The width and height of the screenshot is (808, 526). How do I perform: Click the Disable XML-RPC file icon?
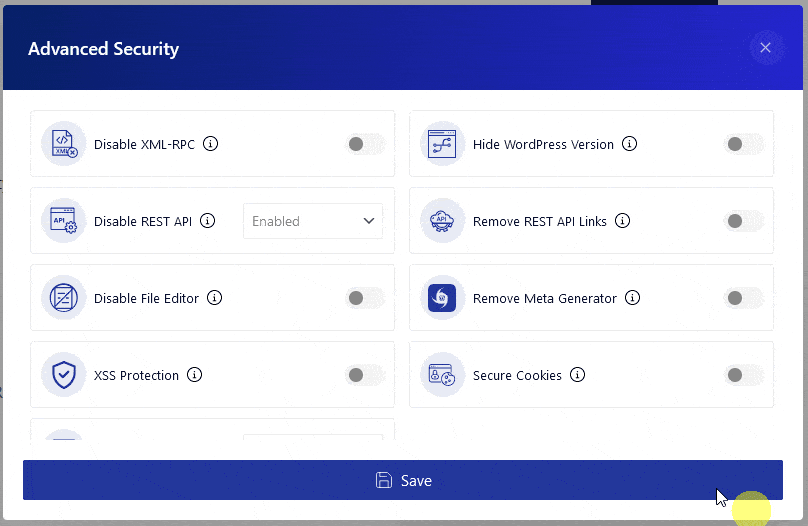tap(64, 144)
